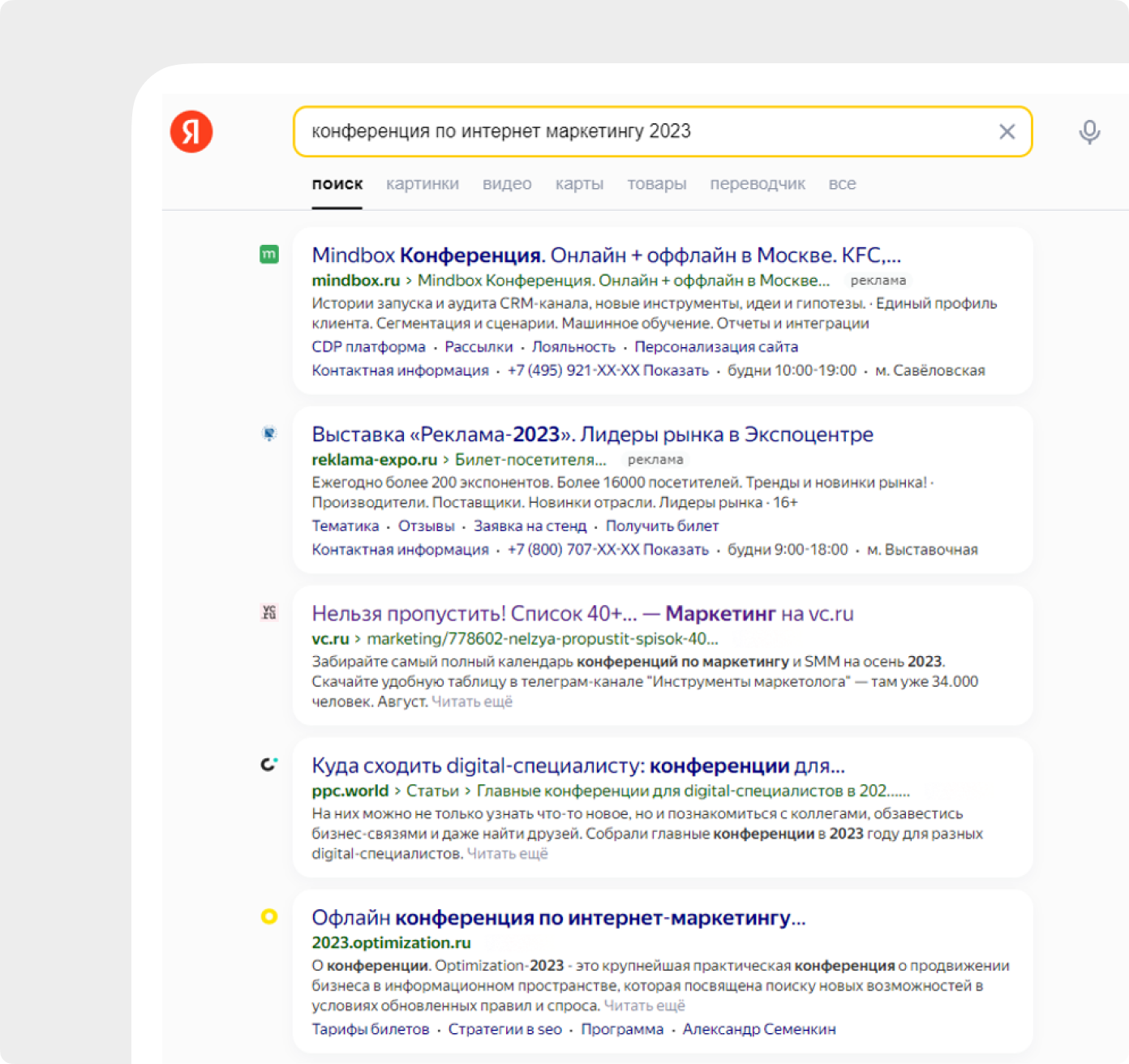Click the marketing/778602-nelzya-propustit URL path

(543, 639)
